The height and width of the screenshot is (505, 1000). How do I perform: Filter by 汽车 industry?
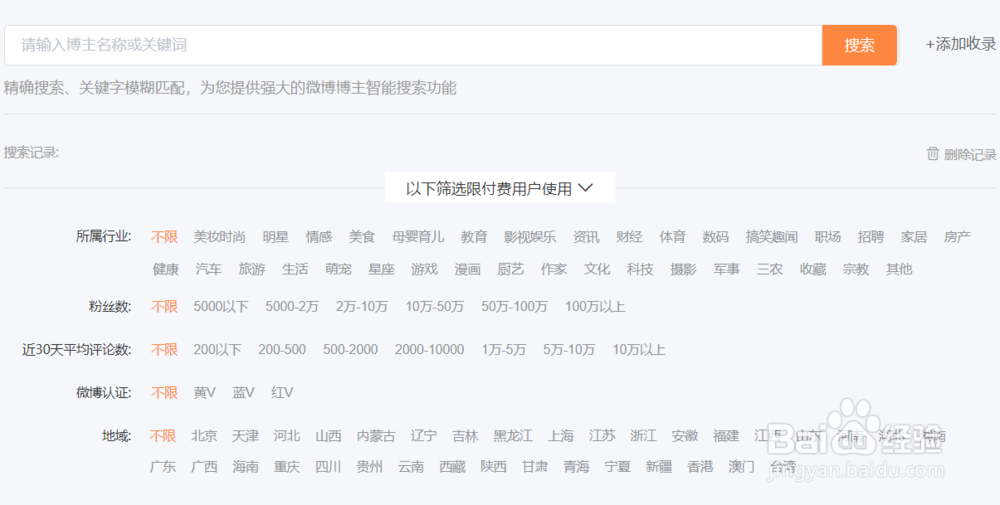point(209,269)
